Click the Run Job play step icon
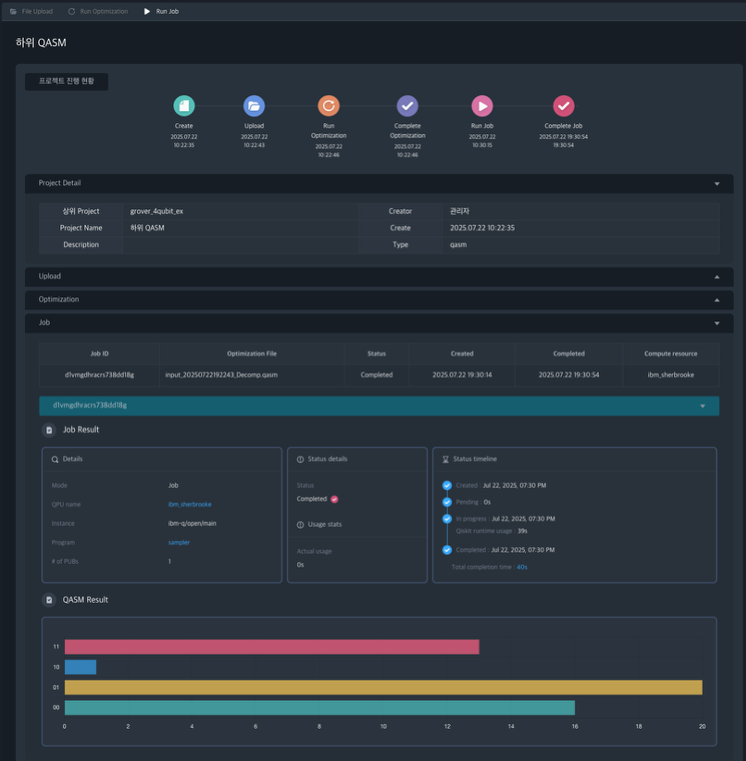This screenshot has height=761, width=746. [482, 106]
